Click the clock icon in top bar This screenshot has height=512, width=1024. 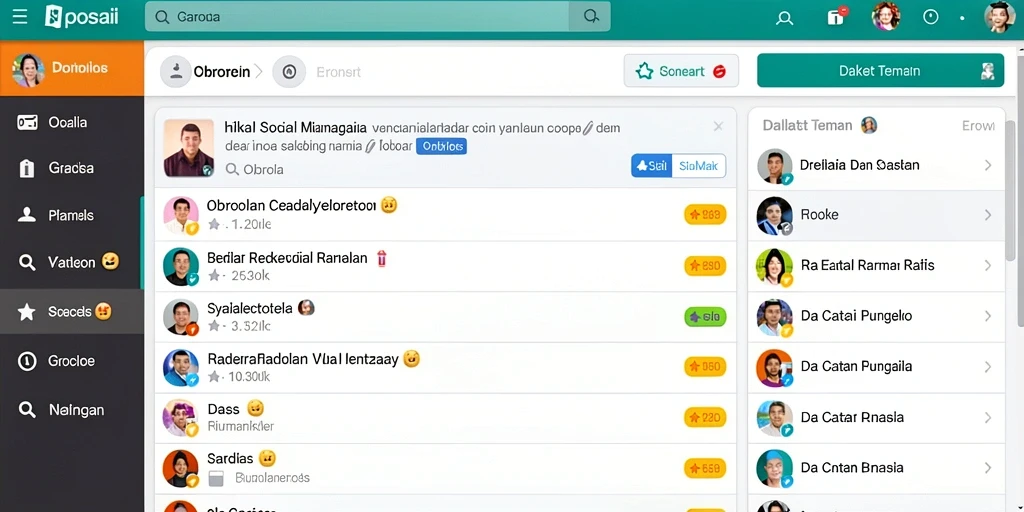click(931, 17)
